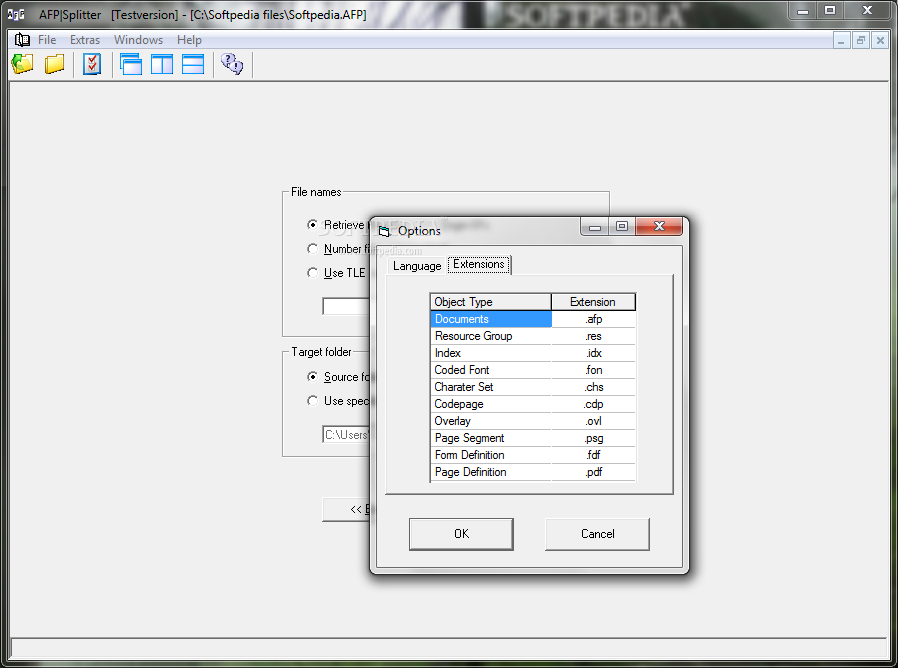Minimize the inner MDI child window
The width and height of the screenshot is (898, 668).
(841, 40)
